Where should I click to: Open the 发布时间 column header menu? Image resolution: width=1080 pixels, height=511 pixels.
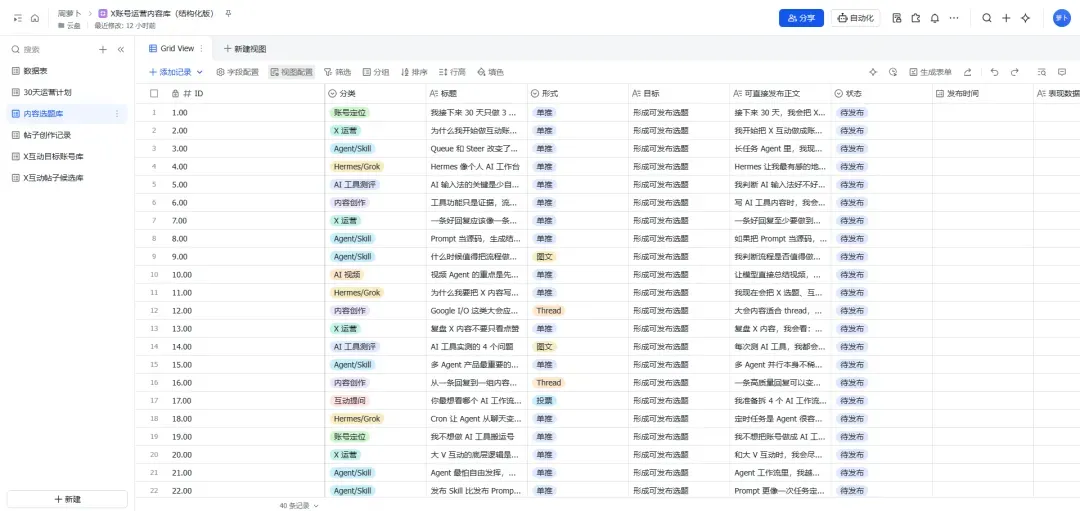[983, 93]
